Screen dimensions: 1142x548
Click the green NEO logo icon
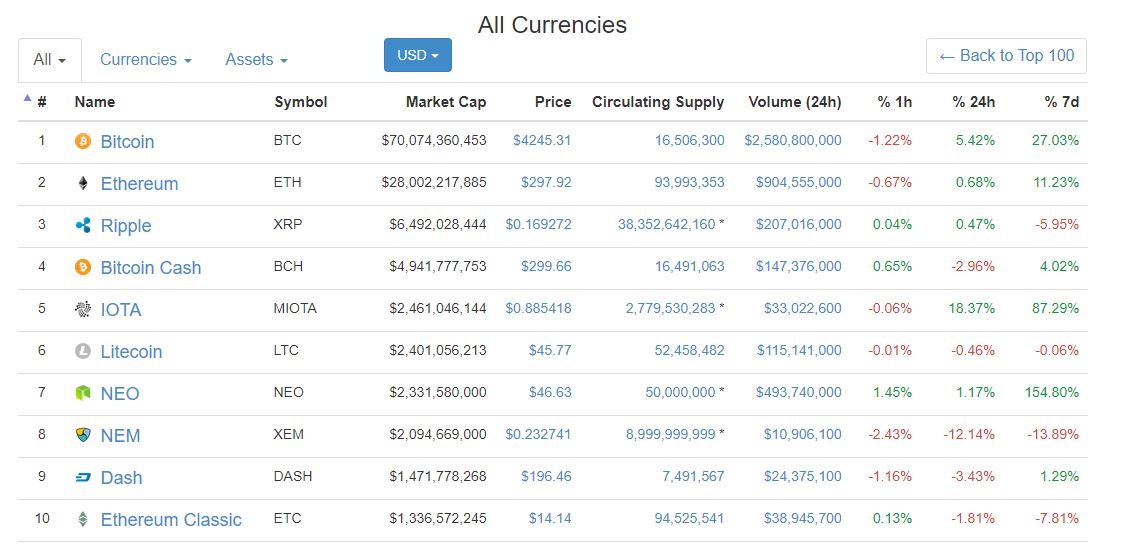(83, 394)
